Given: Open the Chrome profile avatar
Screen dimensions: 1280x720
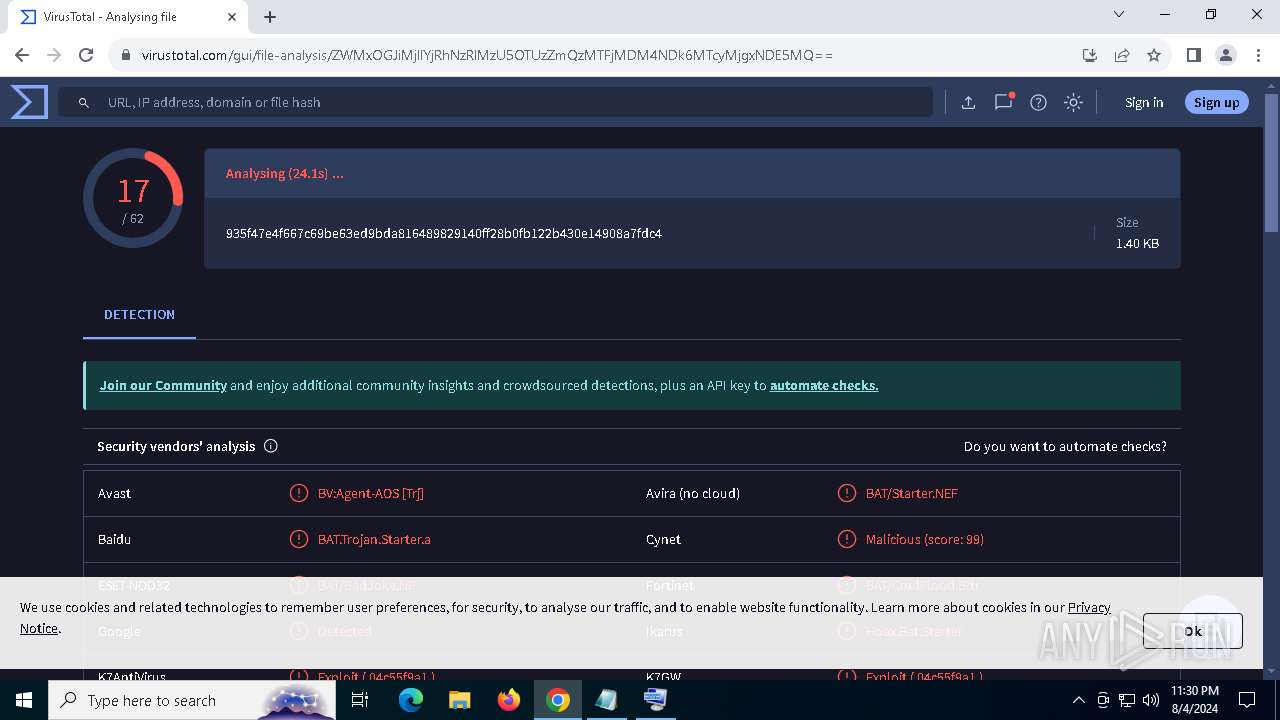Looking at the screenshot, I should [x=1226, y=55].
